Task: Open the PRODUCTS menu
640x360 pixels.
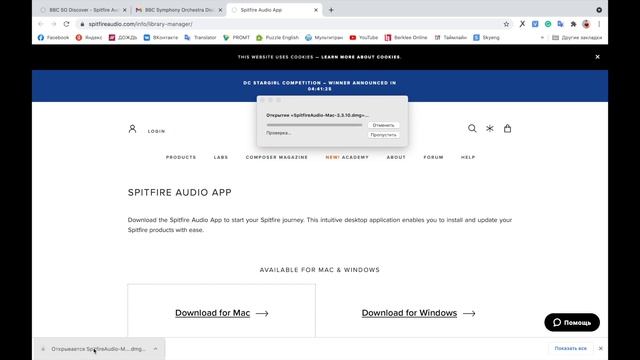Action: tap(181, 157)
